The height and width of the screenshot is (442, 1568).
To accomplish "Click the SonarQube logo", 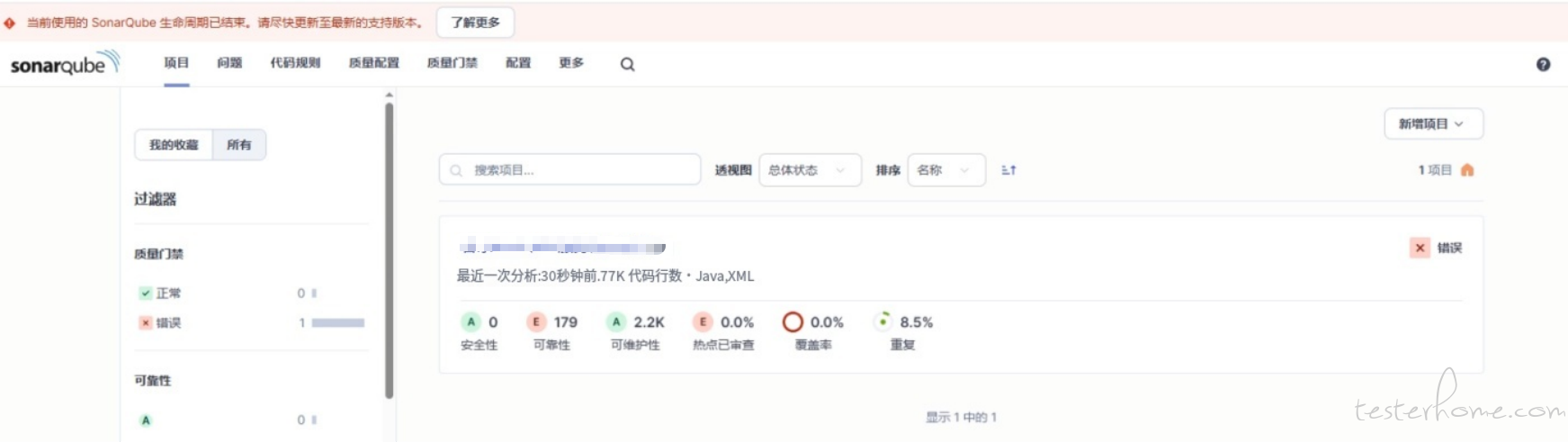I will coord(63,64).
